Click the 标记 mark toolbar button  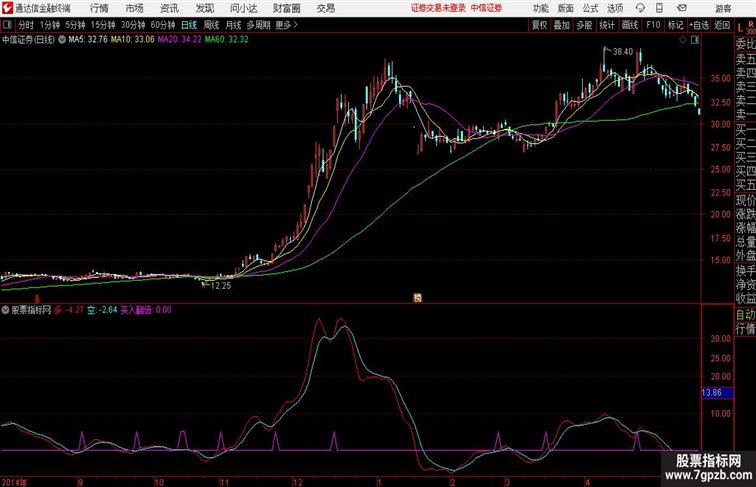(675, 25)
